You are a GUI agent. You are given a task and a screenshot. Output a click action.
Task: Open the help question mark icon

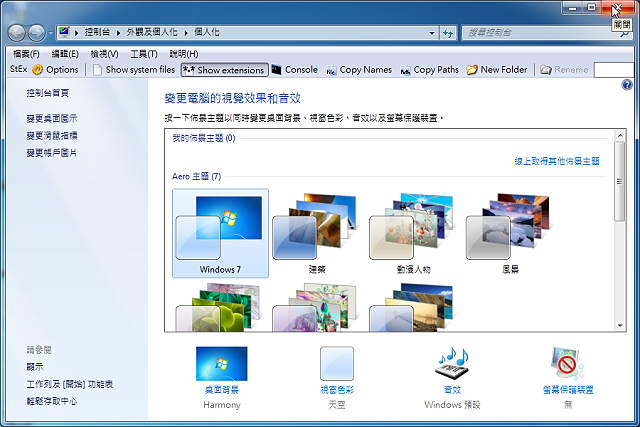coord(627,85)
